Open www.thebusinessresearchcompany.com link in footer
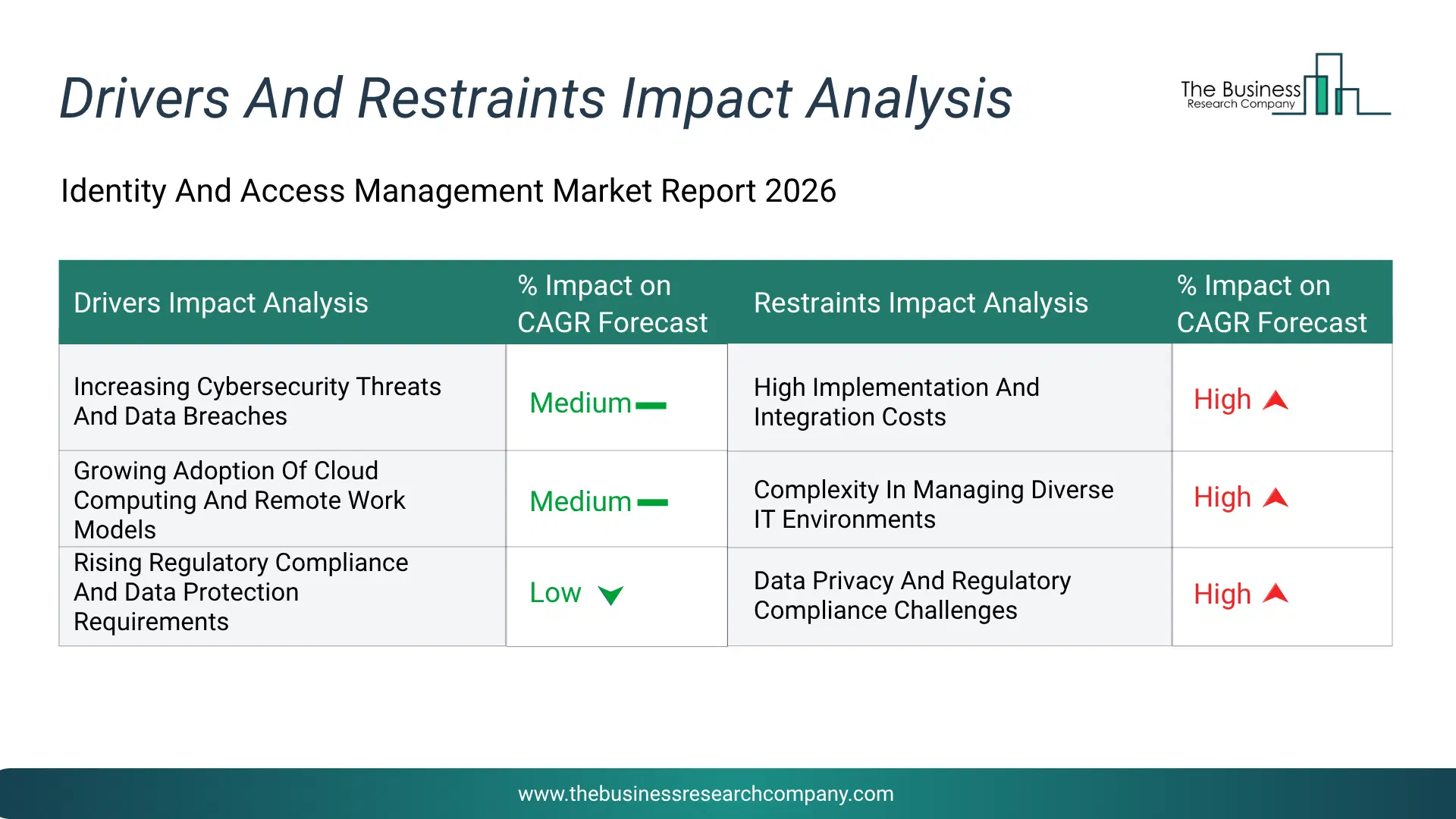 pos(705,794)
